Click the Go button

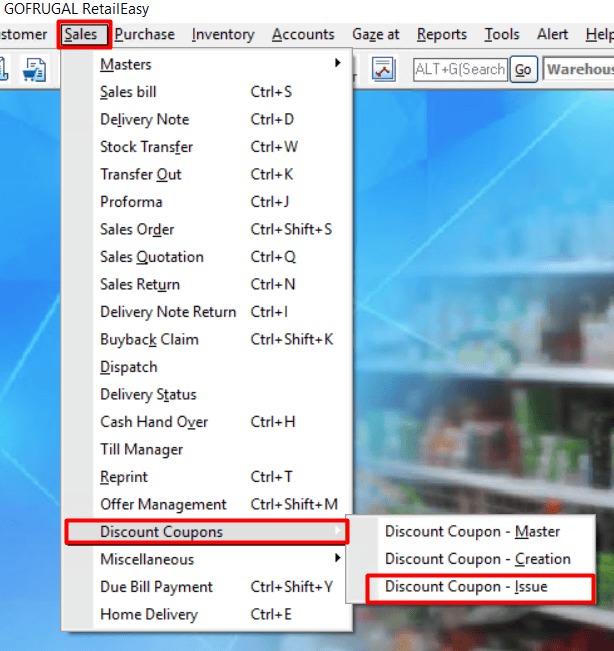click(x=523, y=69)
